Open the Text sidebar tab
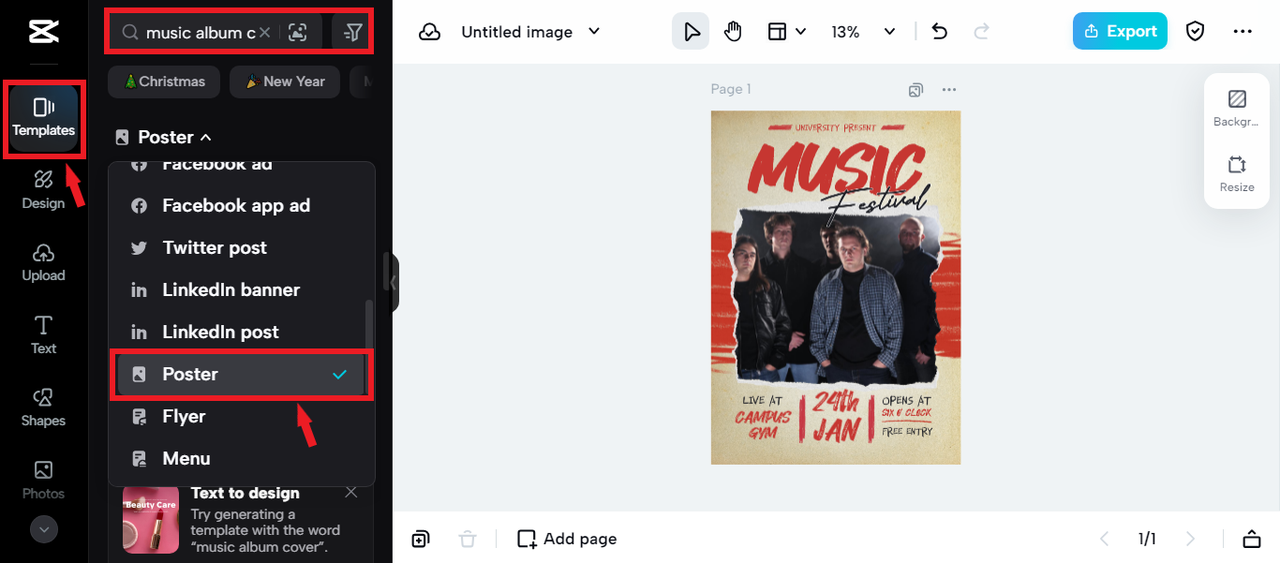This screenshot has height=563, width=1280. click(43, 336)
